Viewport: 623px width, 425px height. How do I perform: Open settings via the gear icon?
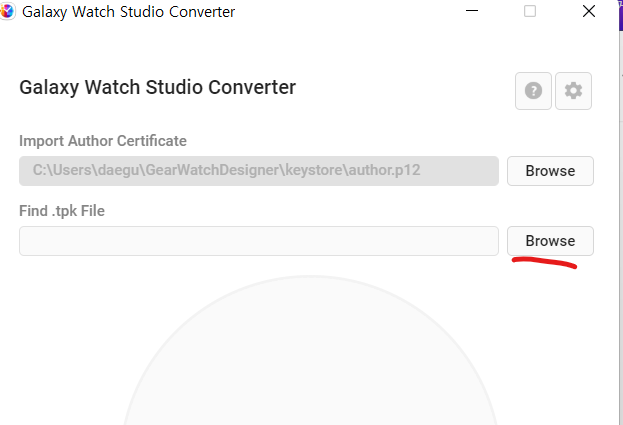(573, 91)
